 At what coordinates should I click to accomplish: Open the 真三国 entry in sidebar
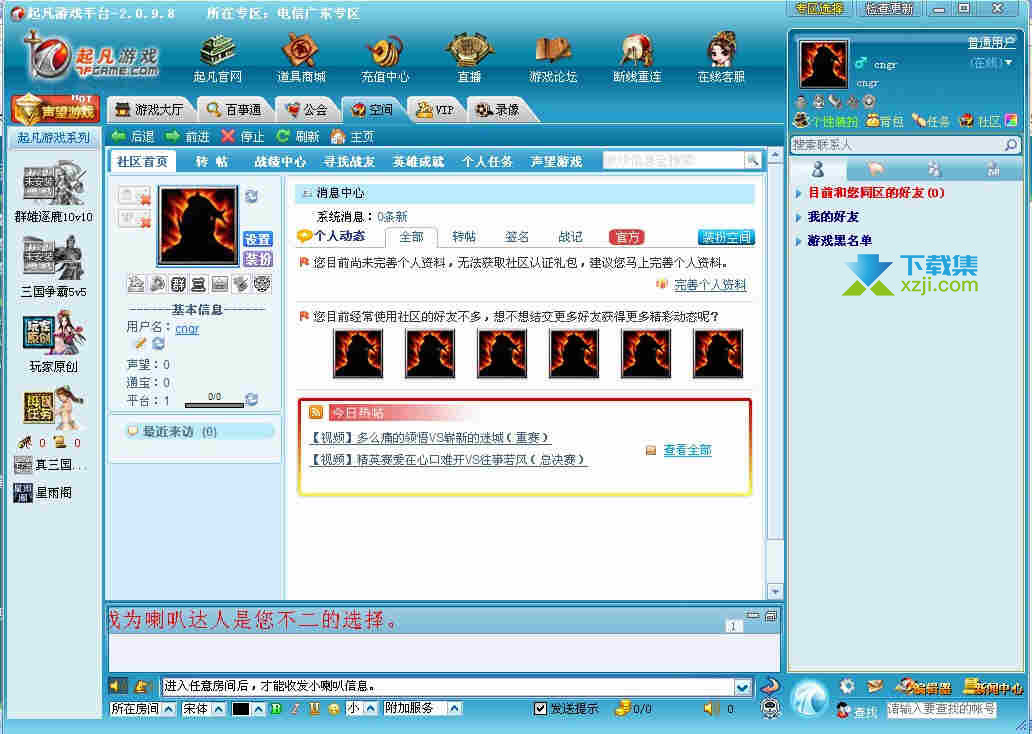[50, 465]
